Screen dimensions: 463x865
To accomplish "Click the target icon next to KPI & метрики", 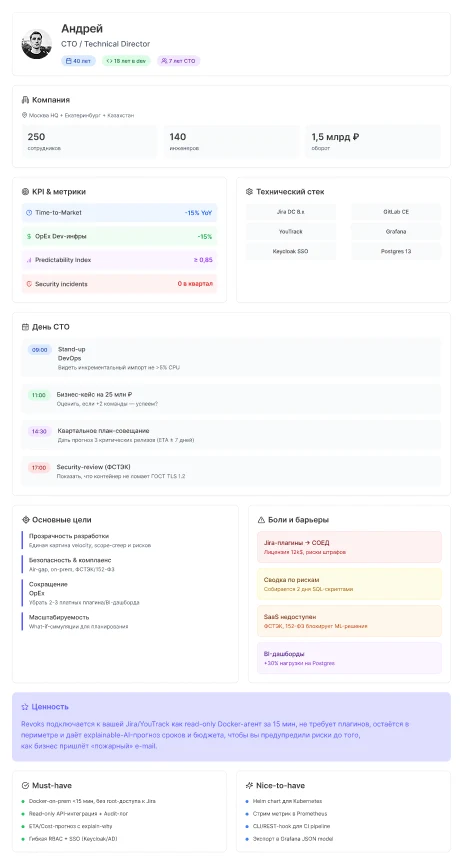I will [25, 192].
